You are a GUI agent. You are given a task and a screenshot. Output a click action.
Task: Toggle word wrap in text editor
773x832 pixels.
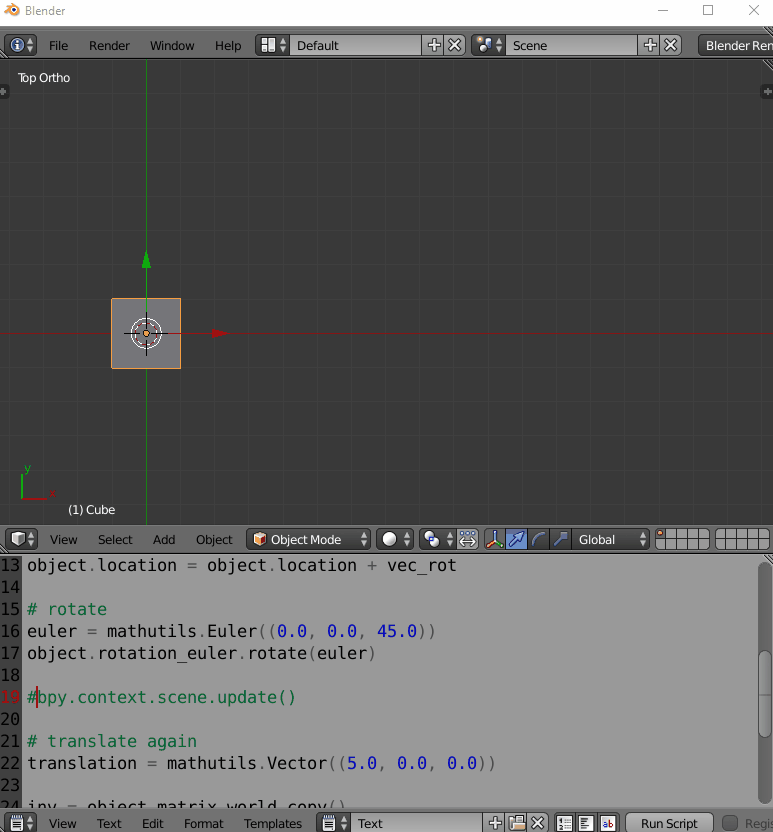click(x=586, y=823)
